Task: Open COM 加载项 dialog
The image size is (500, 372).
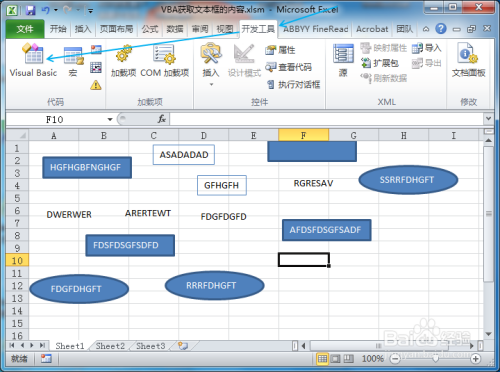Action: tap(165, 61)
